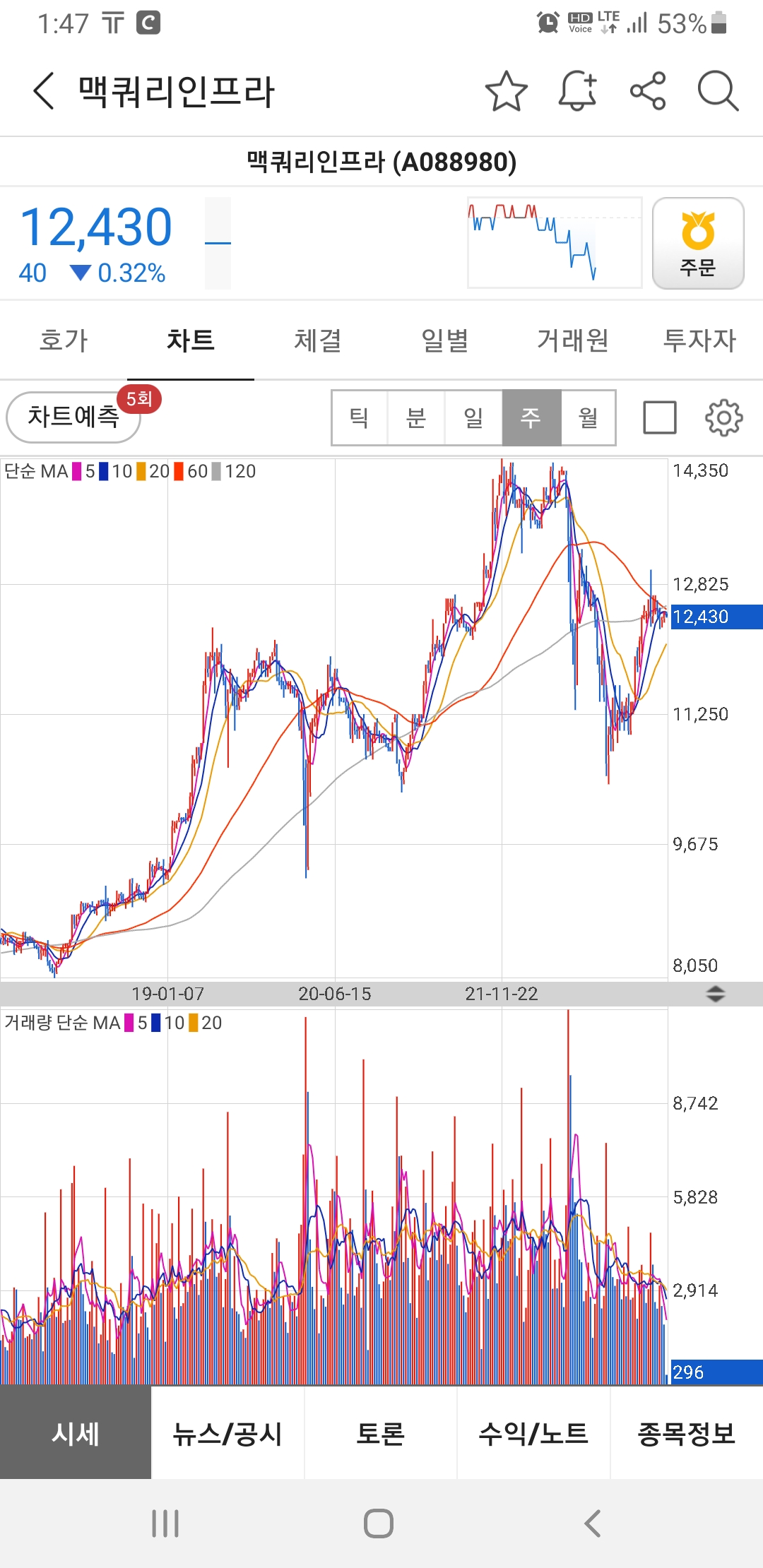Open the 수익/노트 bottom tab
The image size is (763, 1568).
pos(533,1433)
